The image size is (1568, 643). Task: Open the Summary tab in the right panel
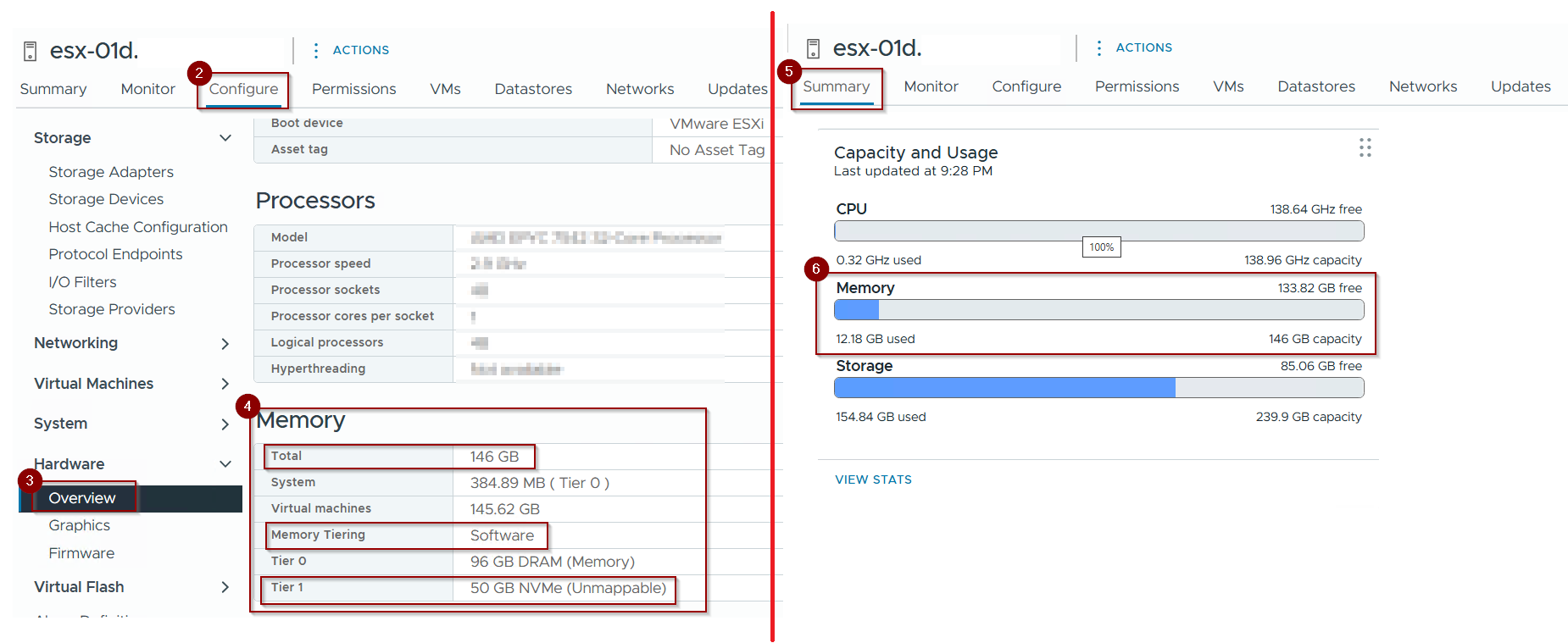pos(836,86)
